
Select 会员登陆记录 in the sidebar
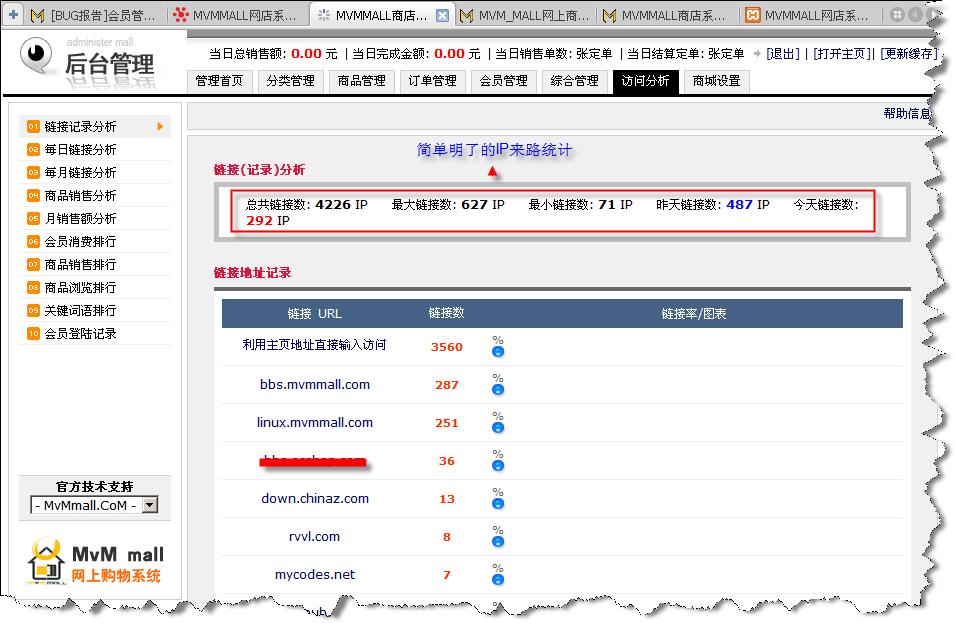pos(95,334)
